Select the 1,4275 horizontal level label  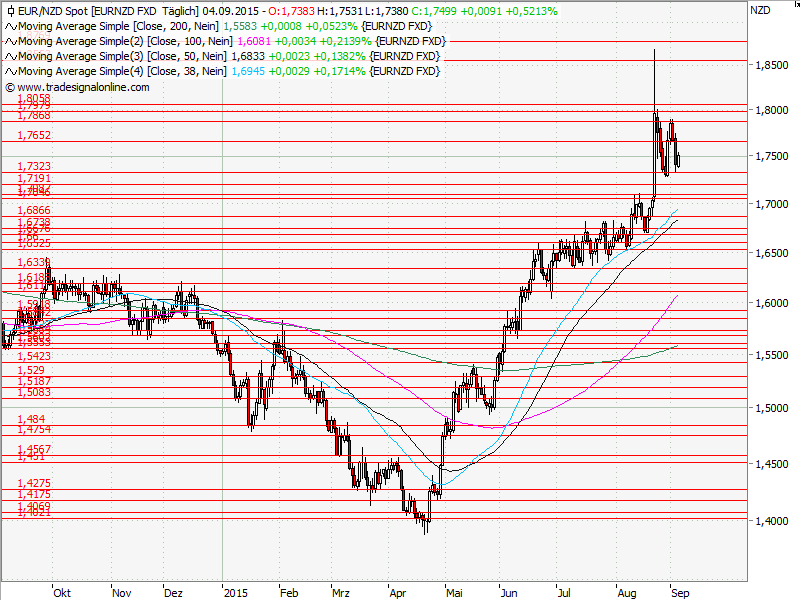click(34, 483)
